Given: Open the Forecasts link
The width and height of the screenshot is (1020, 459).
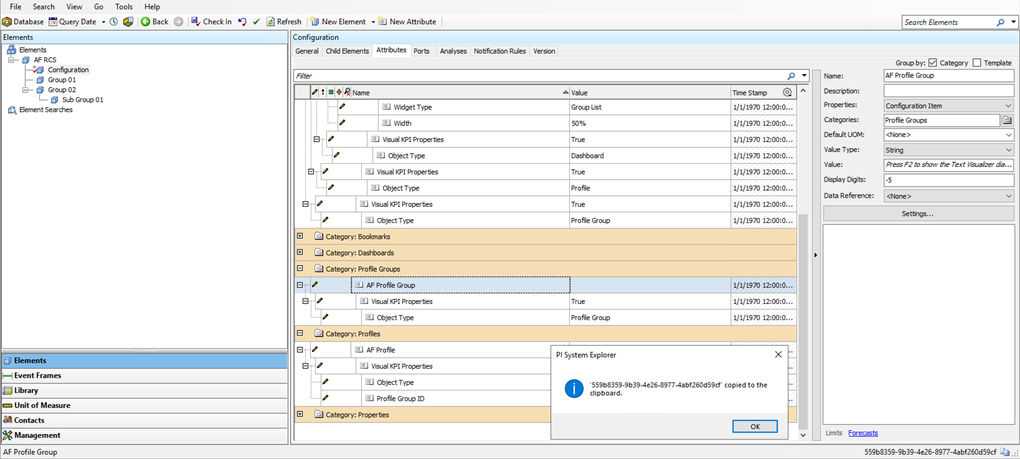Looking at the screenshot, I should tap(862, 433).
